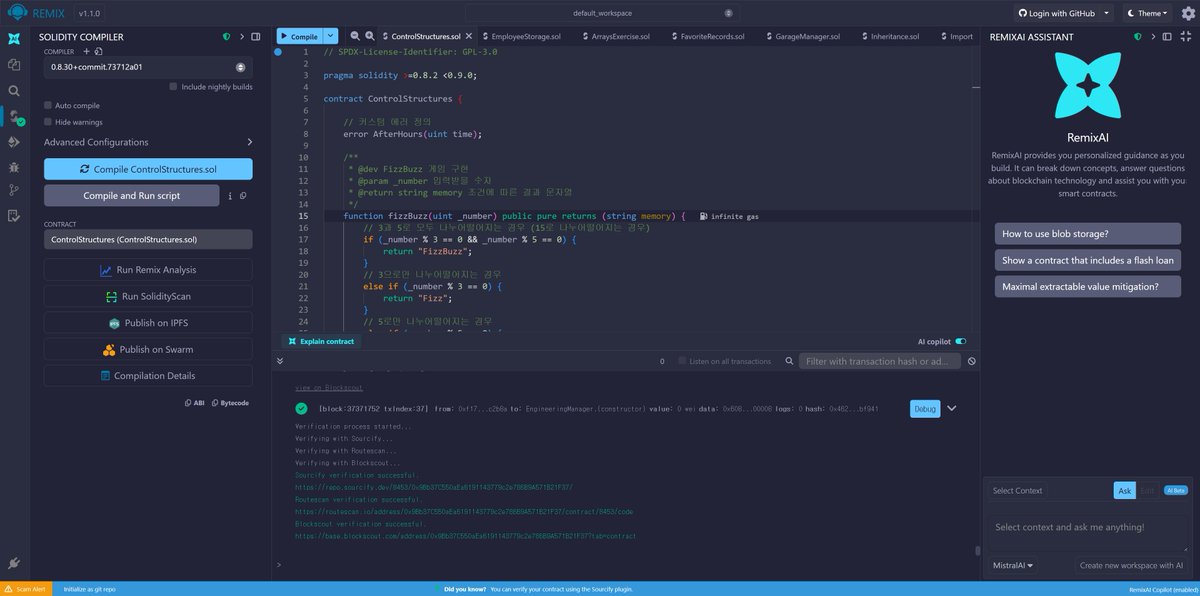
Task: Click Compile ControlStructures.sol button
Action: click(148, 169)
